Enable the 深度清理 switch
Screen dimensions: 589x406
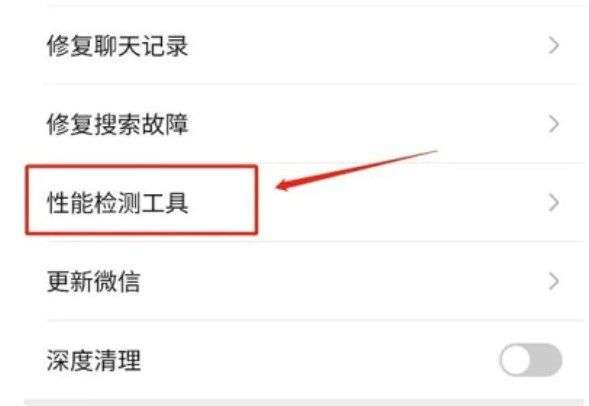pos(531,359)
